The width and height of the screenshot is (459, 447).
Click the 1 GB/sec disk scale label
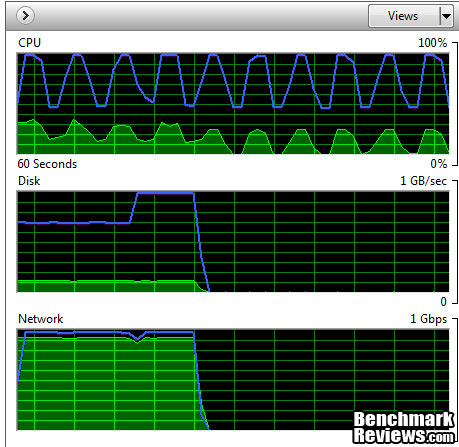click(x=423, y=181)
